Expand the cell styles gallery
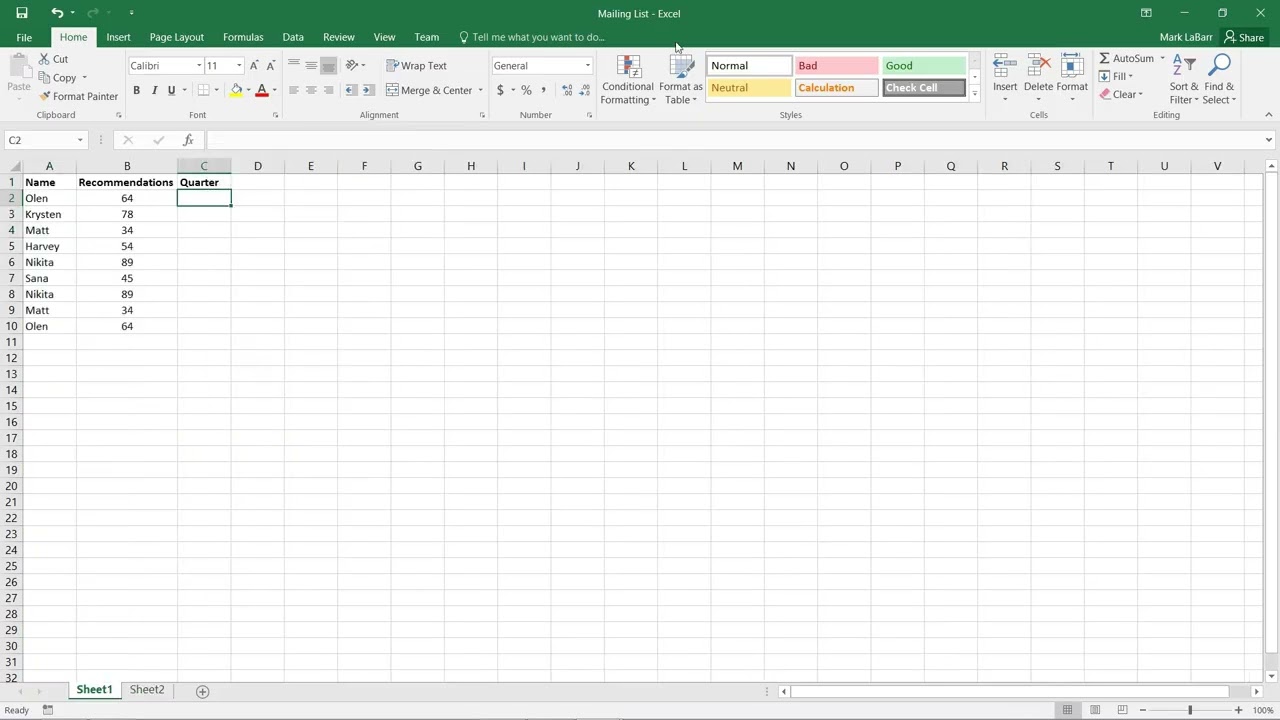This screenshot has height=720, width=1280. pyautogui.click(x=975, y=95)
